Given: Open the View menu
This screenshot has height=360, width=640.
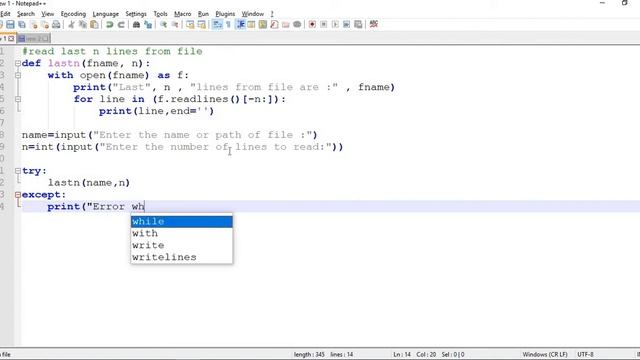Looking at the screenshot, I should (x=47, y=14).
